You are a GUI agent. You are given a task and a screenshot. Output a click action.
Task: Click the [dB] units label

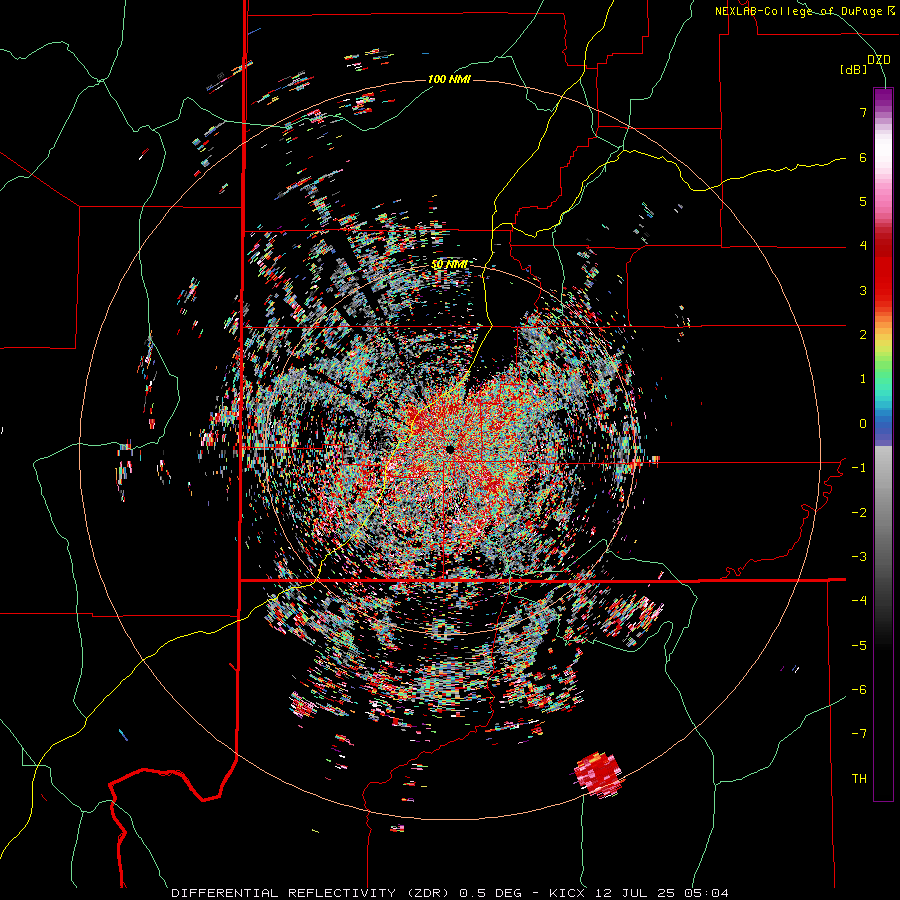point(854,70)
